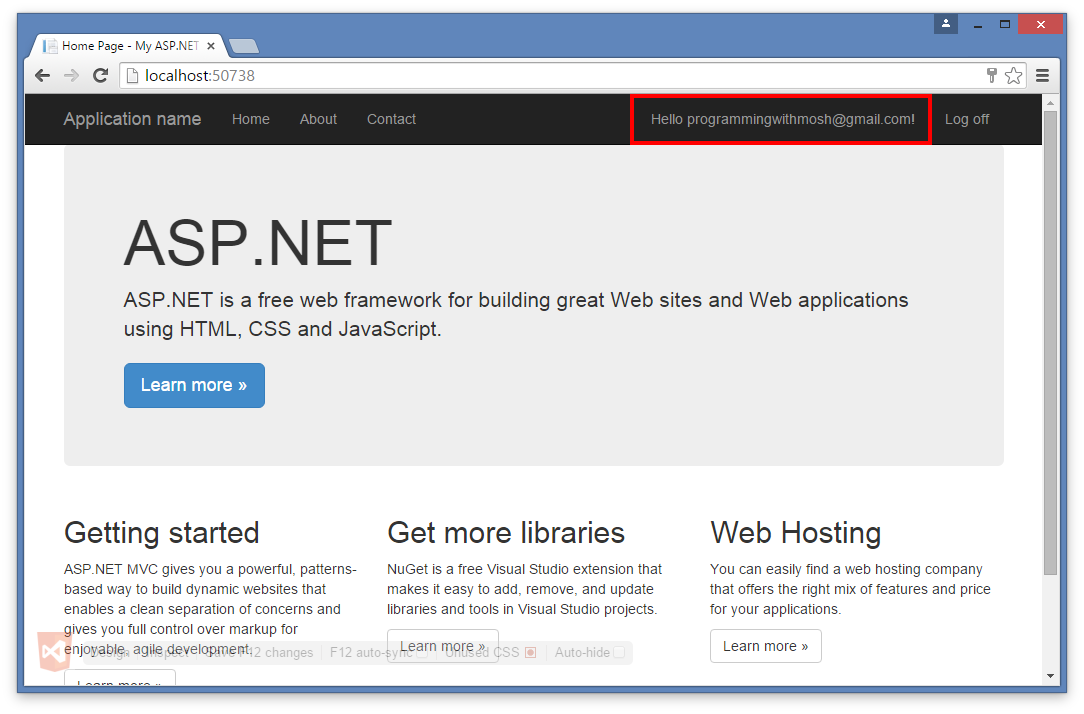Maximize the Chrome window
This screenshot has width=1084, height=714.
tap(1004, 24)
